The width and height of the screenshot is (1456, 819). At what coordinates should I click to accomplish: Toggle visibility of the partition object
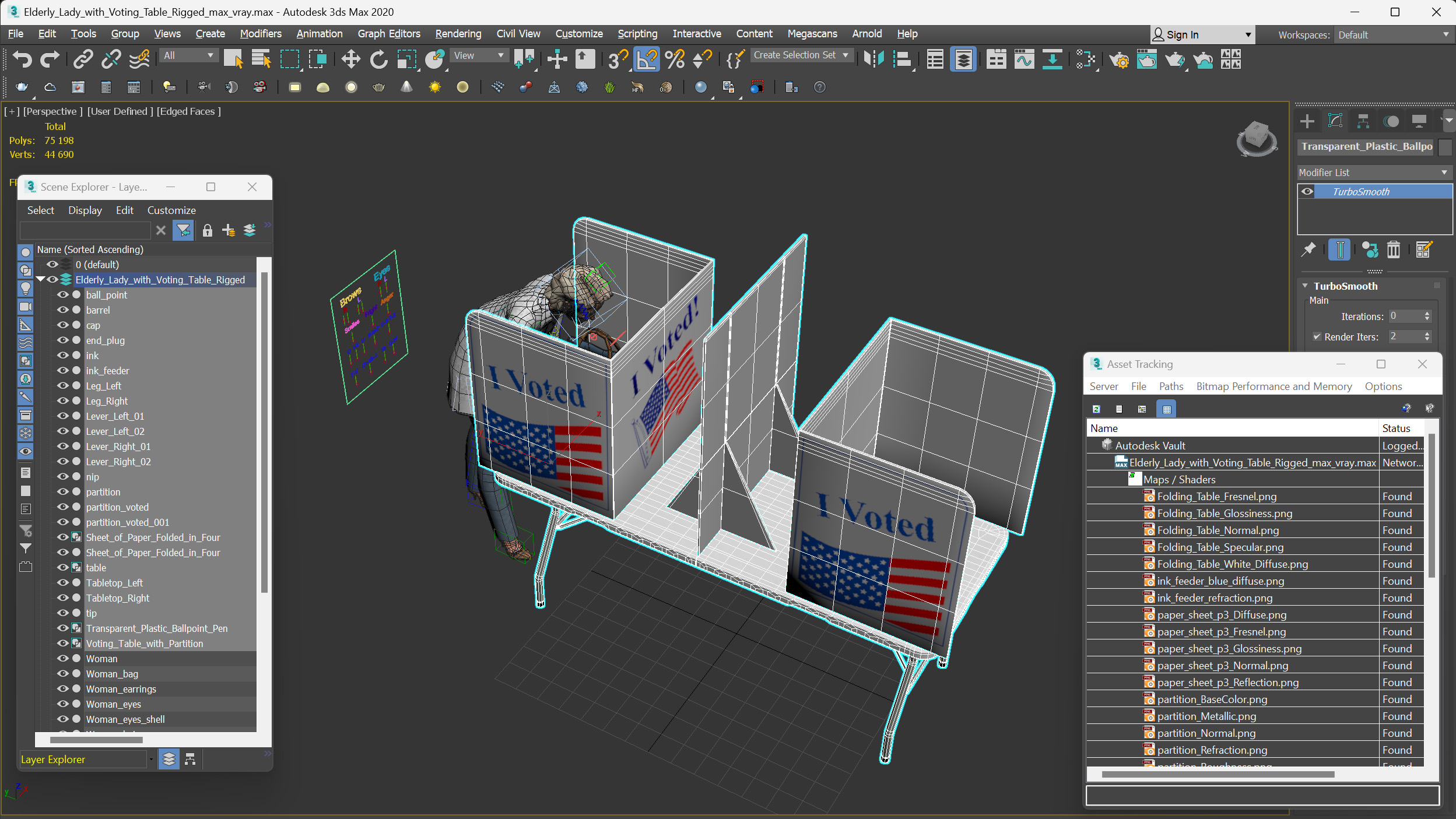[62, 492]
